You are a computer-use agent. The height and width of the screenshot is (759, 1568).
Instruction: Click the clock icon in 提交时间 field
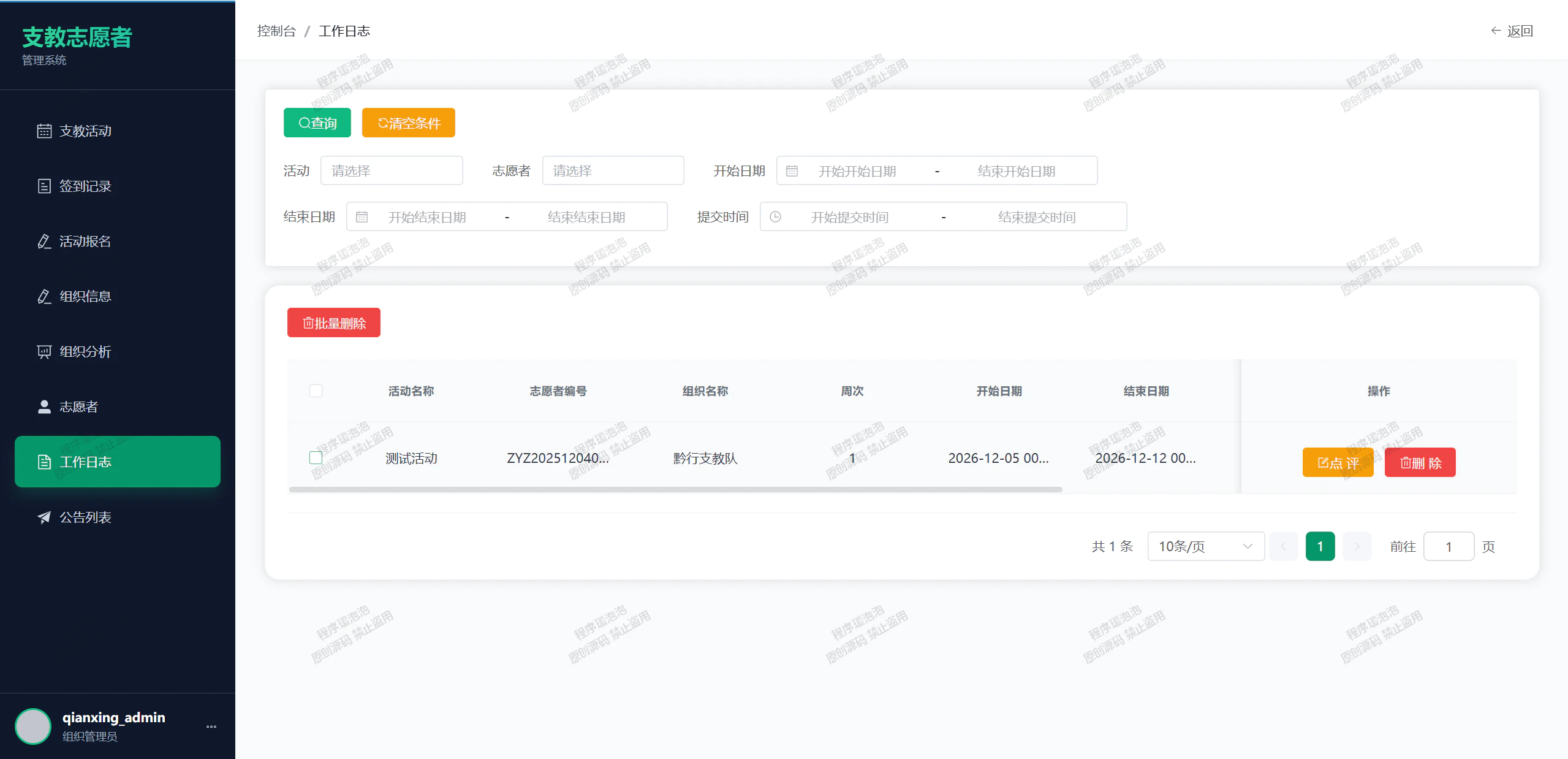(x=775, y=217)
